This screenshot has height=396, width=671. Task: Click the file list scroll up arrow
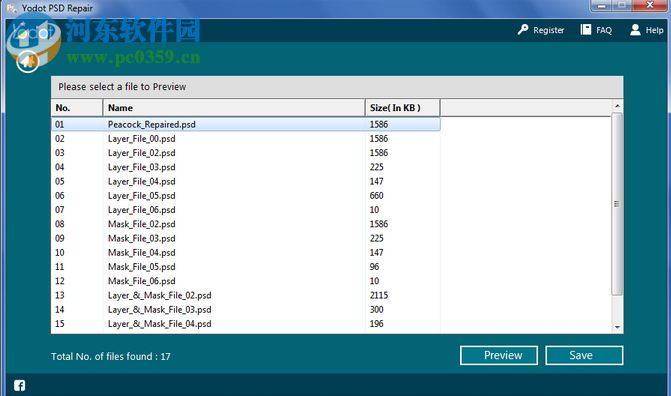(x=617, y=106)
